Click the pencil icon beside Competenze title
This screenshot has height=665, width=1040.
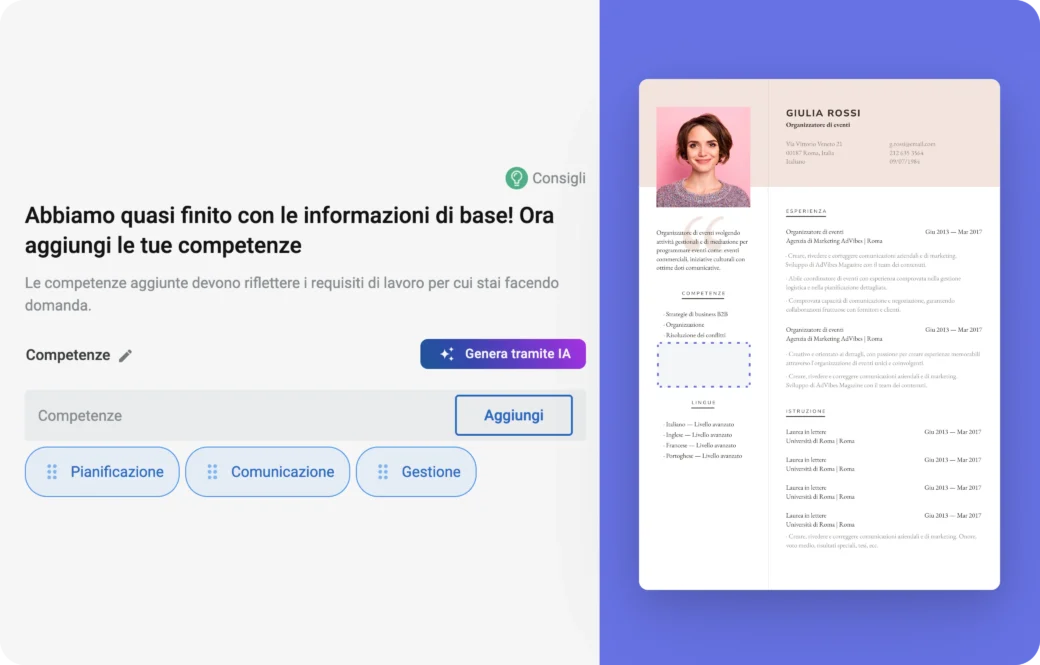pos(125,355)
